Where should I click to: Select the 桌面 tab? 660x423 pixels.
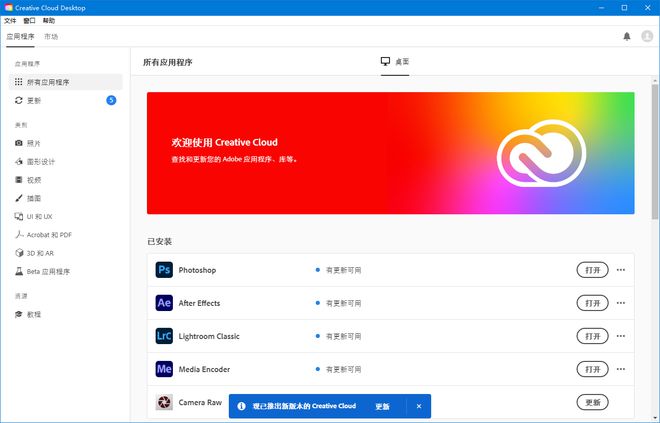coord(395,62)
